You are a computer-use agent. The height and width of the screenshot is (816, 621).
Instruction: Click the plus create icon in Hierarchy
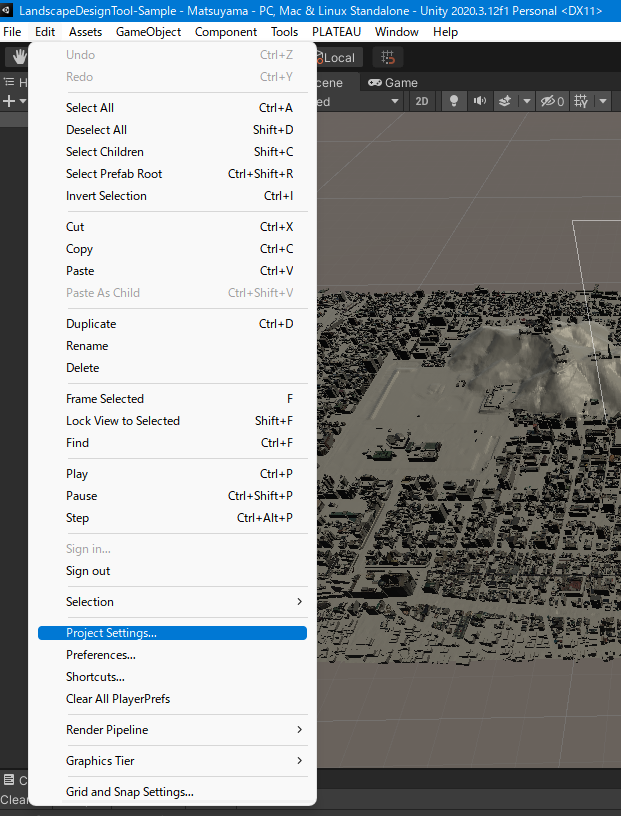click(x=9, y=101)
